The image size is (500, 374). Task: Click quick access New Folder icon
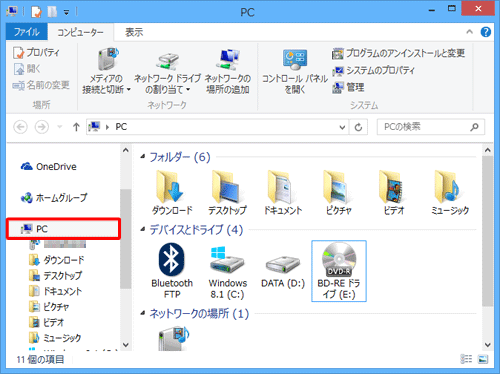click(52, 12)
